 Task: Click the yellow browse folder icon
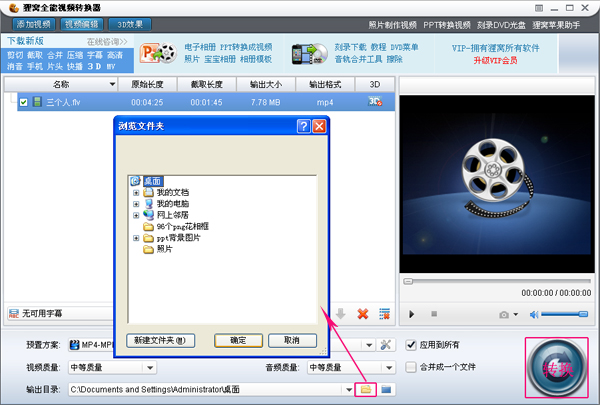click(x=366, y=390)
